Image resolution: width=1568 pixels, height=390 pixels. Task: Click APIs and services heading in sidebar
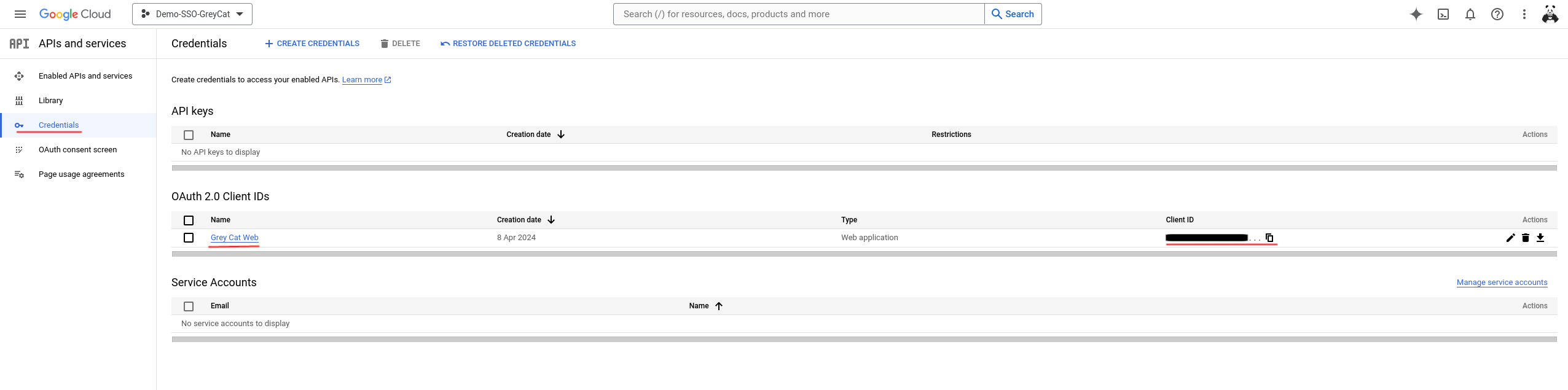[x=82, y=44]
